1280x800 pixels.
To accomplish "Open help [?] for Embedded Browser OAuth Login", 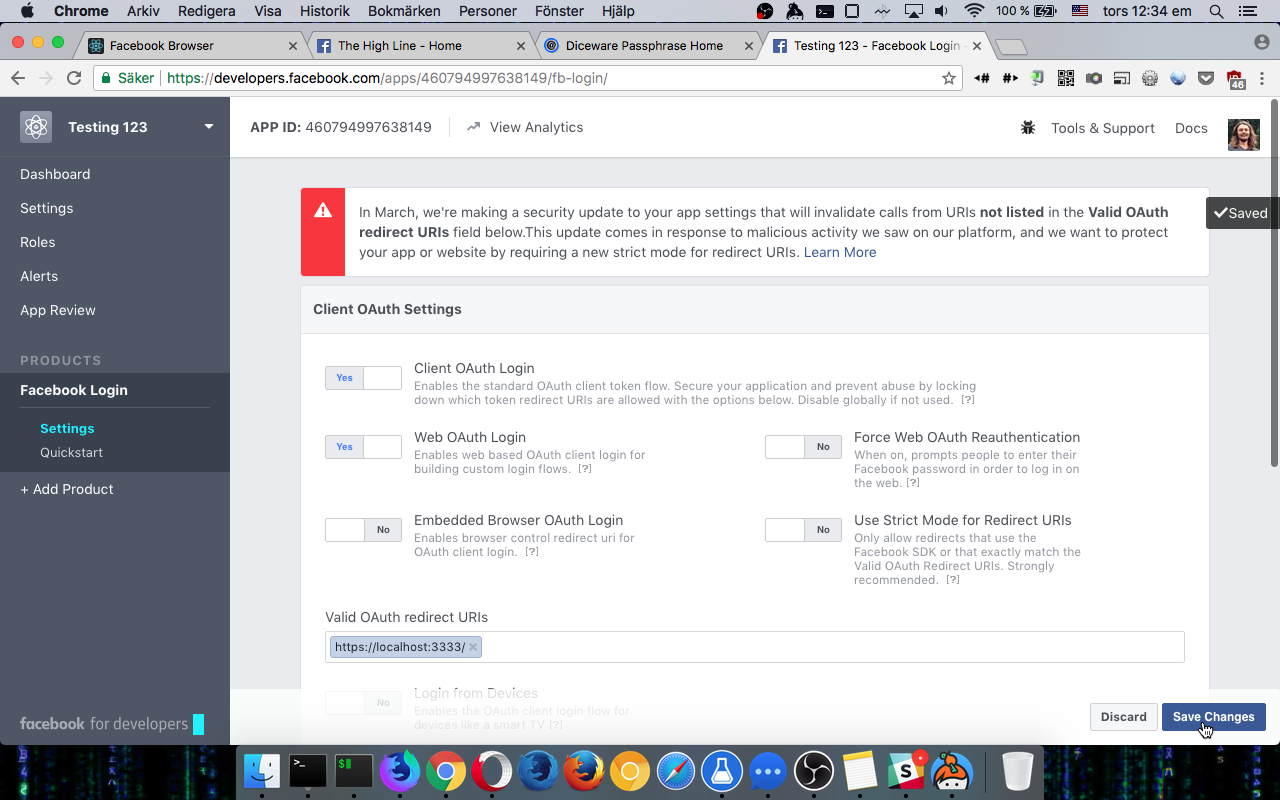I will coord(532,552).
